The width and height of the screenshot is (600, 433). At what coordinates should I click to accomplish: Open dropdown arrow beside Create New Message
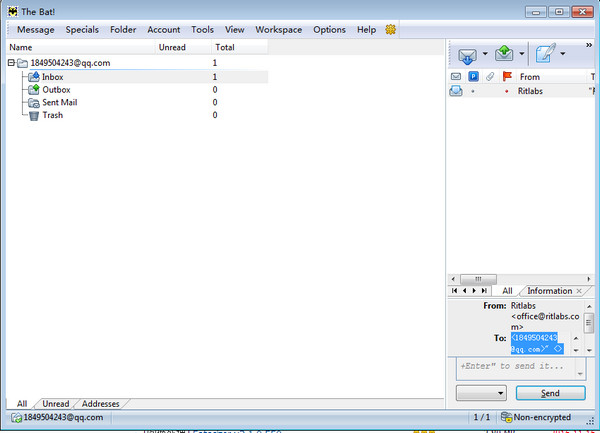coord(563,54)
